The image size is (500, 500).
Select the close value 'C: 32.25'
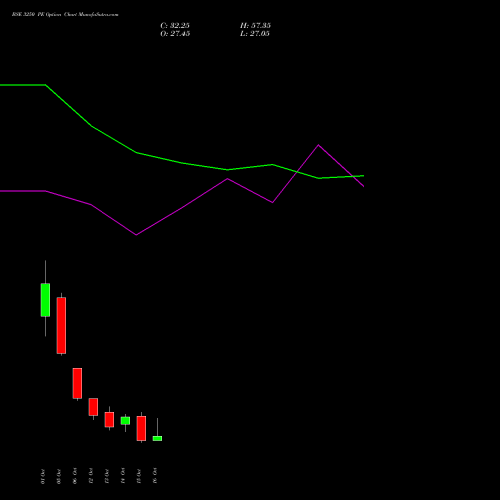pos(175,26)
